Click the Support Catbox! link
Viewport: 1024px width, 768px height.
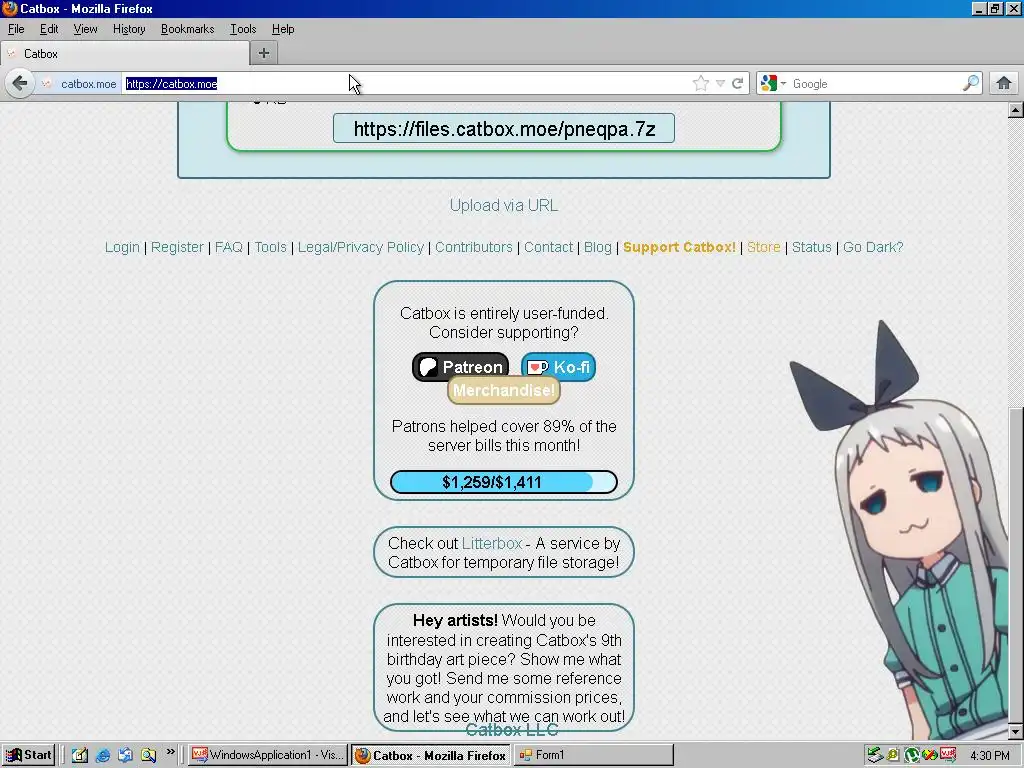(x=679, y=247)
